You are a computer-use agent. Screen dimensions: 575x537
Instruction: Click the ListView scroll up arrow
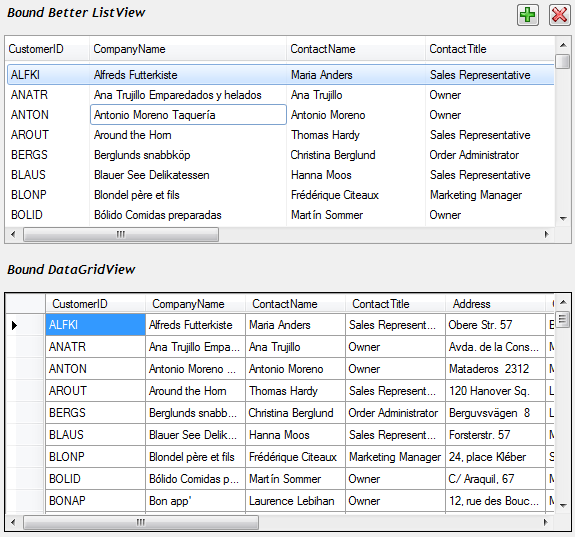pos(563,45)
